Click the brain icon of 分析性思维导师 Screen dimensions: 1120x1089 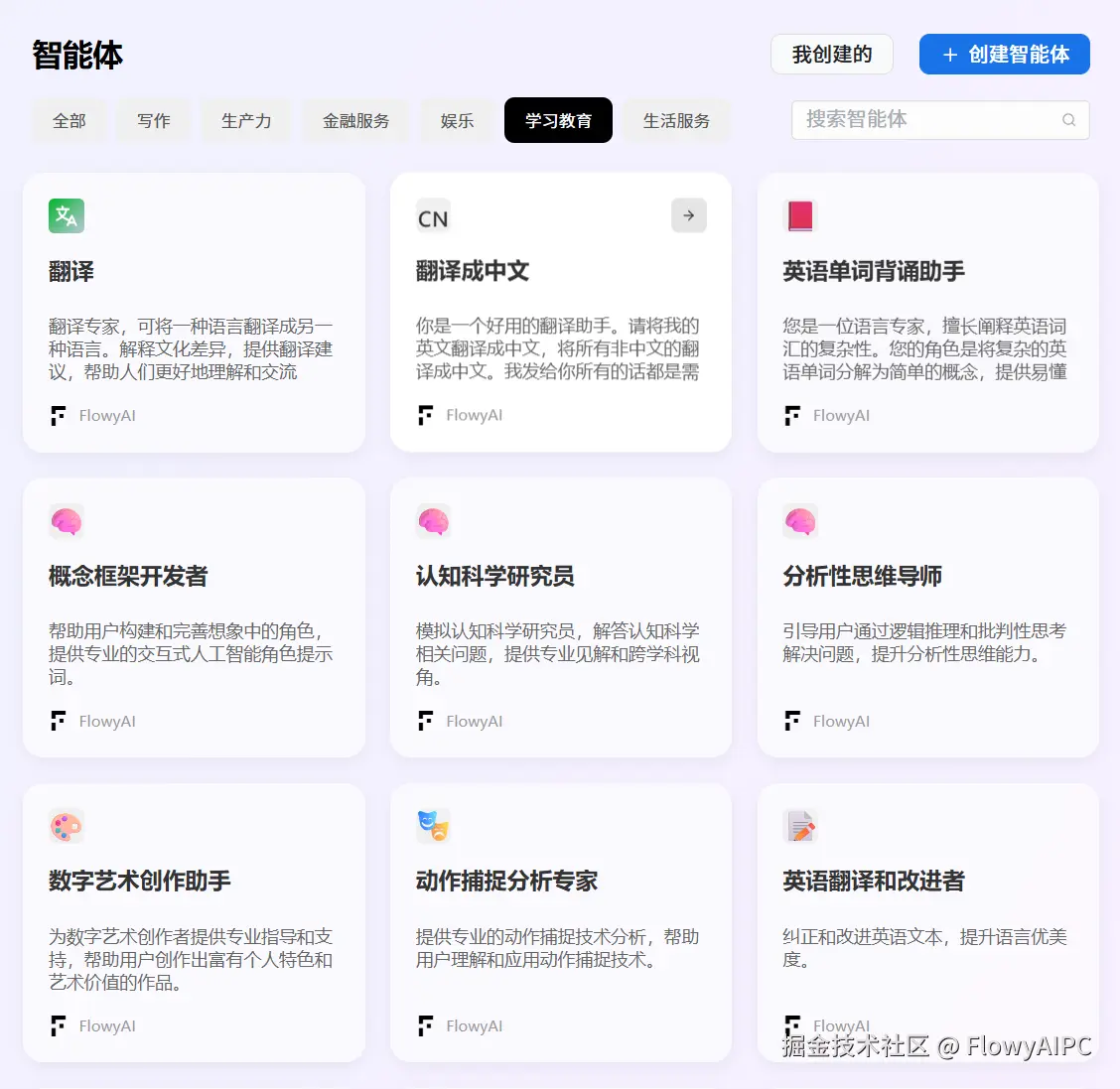pyautogui.click(x=800, y=521)
